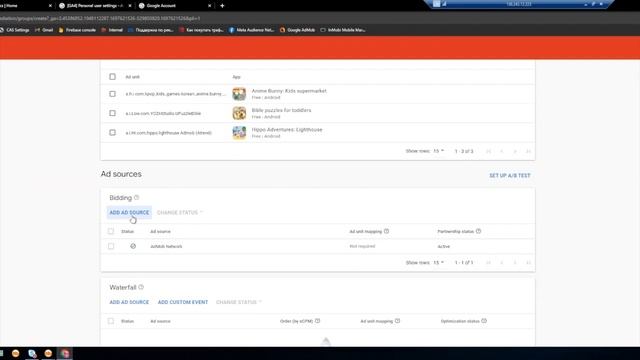The height and width of the screenshot is (360, 640).
Task: Click the browser address bar URL
Action: click(100, 18)
